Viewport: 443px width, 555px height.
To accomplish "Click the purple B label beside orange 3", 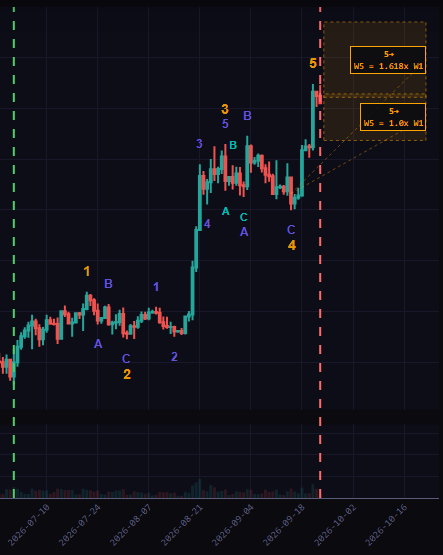I will click(x=247, y=115).
